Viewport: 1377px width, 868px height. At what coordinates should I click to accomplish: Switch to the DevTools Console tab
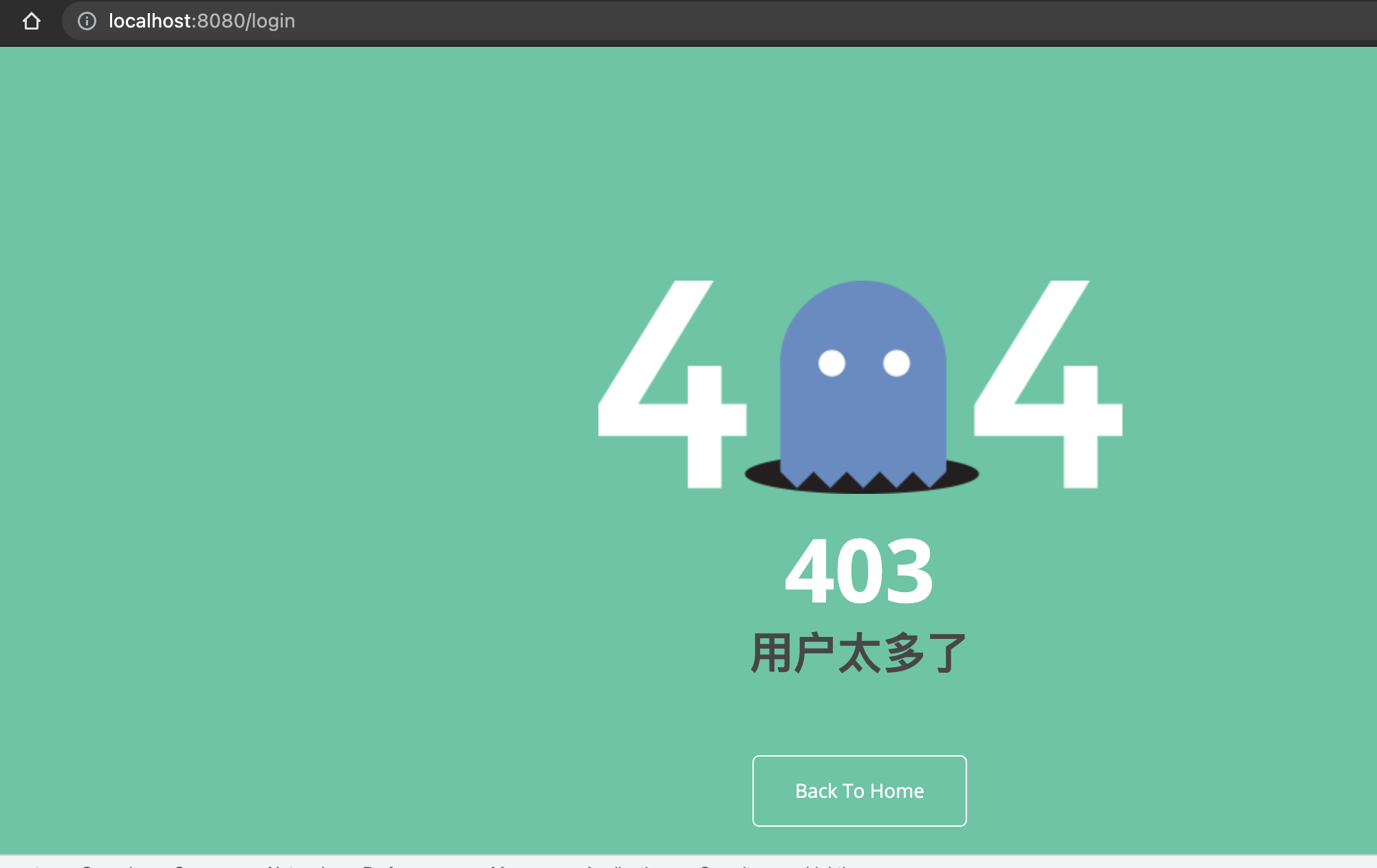coord(110,865)
